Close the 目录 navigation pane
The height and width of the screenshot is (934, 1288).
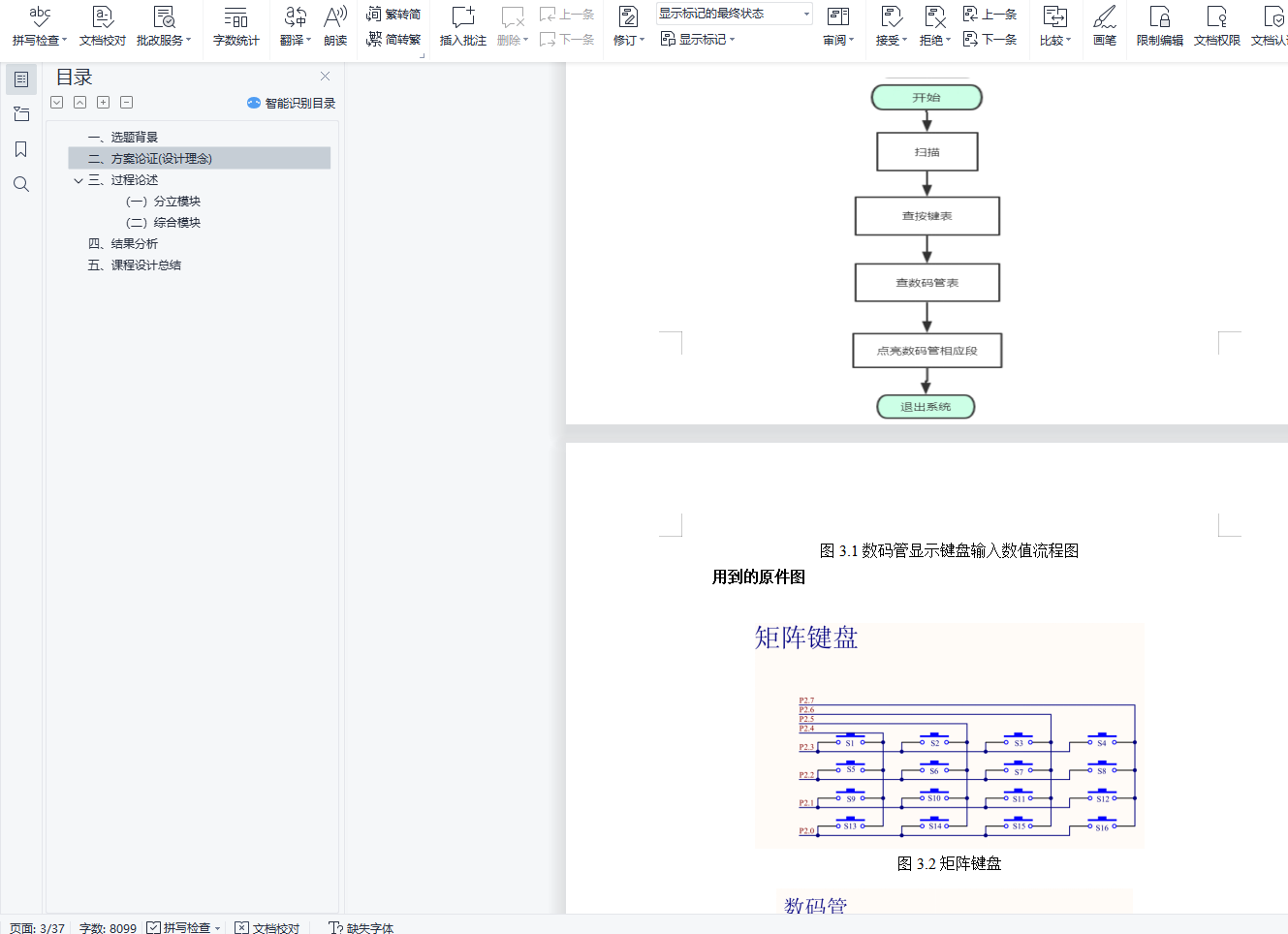click(325, 76)
